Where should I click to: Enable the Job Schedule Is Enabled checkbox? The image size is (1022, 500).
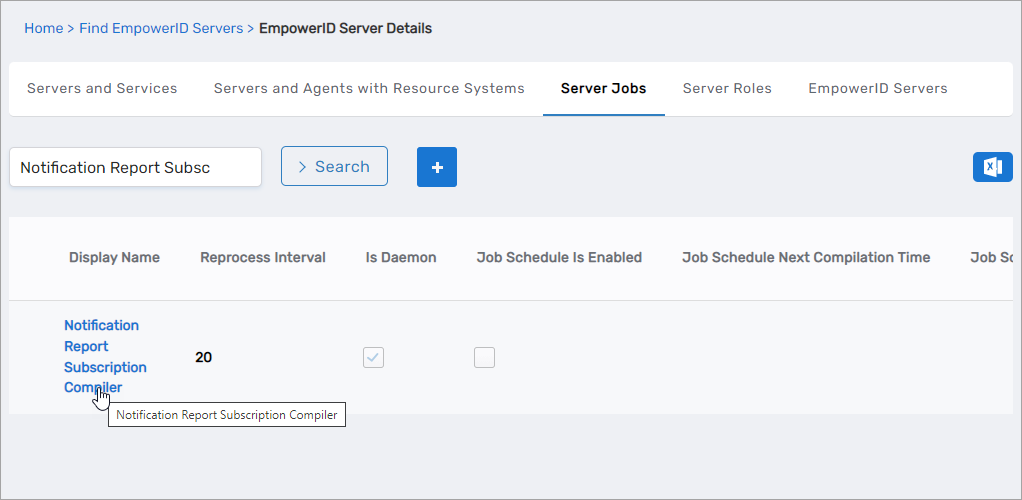pos(484,357)
